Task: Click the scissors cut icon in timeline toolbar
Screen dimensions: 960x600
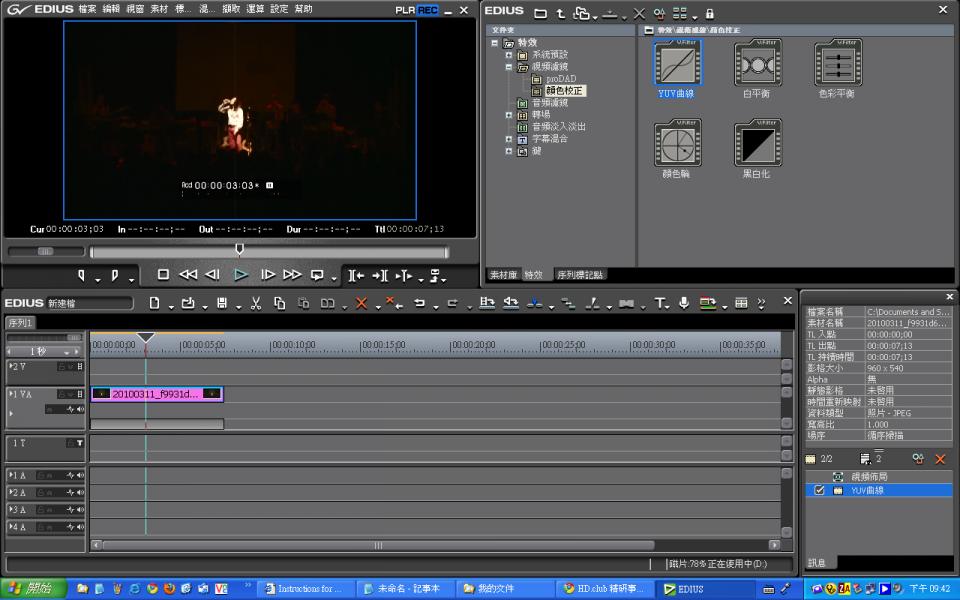Action: tap(256, 303)
